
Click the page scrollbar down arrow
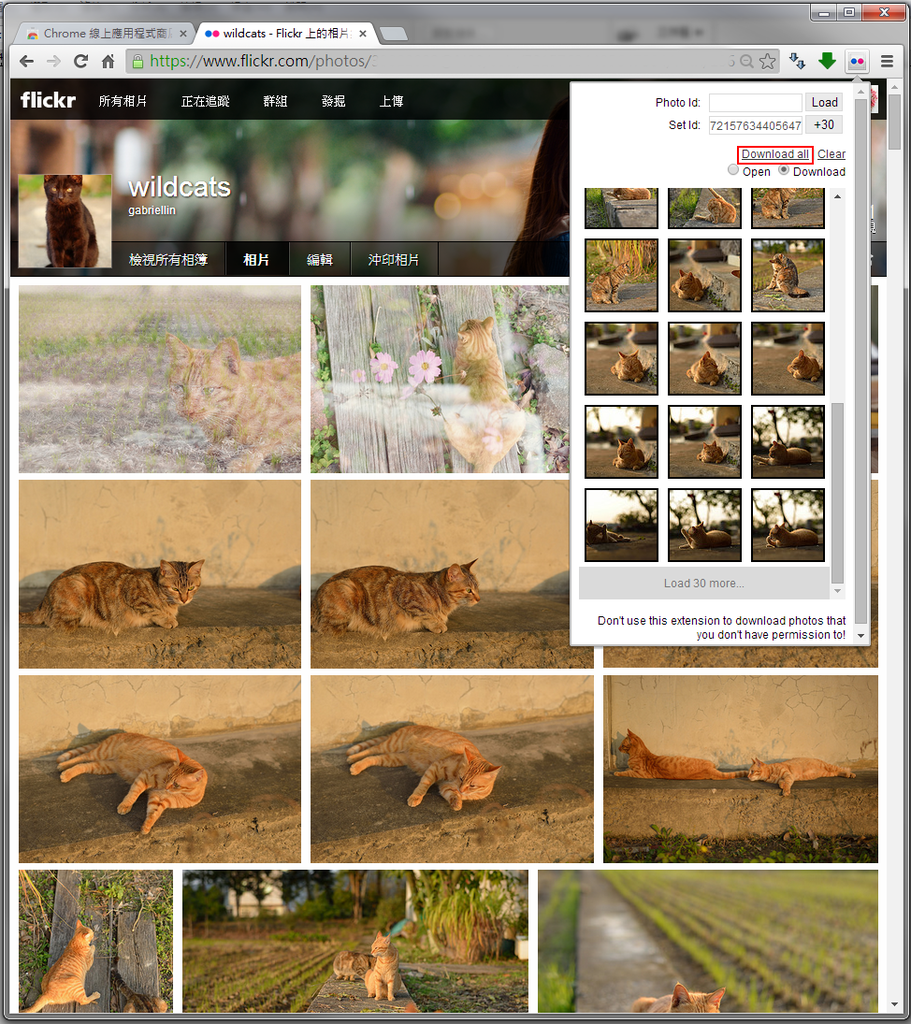coord(894,1004)
